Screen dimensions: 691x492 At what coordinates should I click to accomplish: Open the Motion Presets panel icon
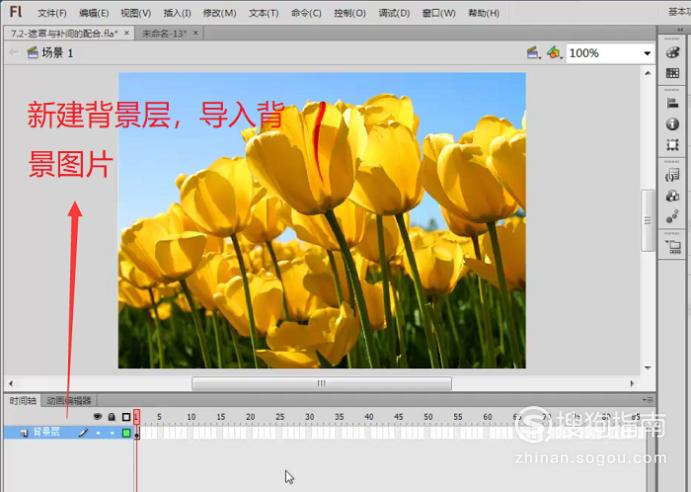coord(672,216)
